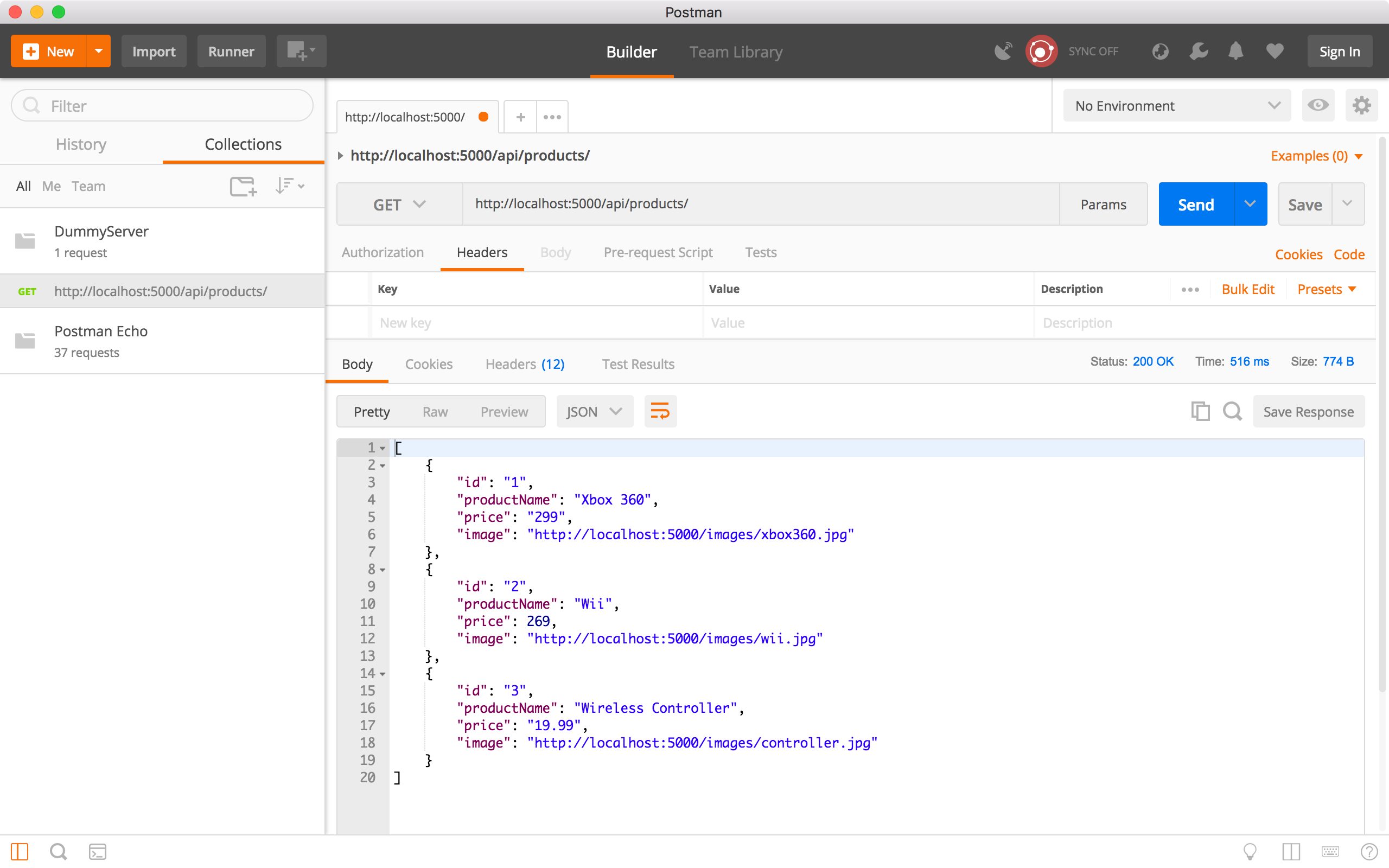Open the Code link
1389x868 pixels.
tap(1349, 254)
